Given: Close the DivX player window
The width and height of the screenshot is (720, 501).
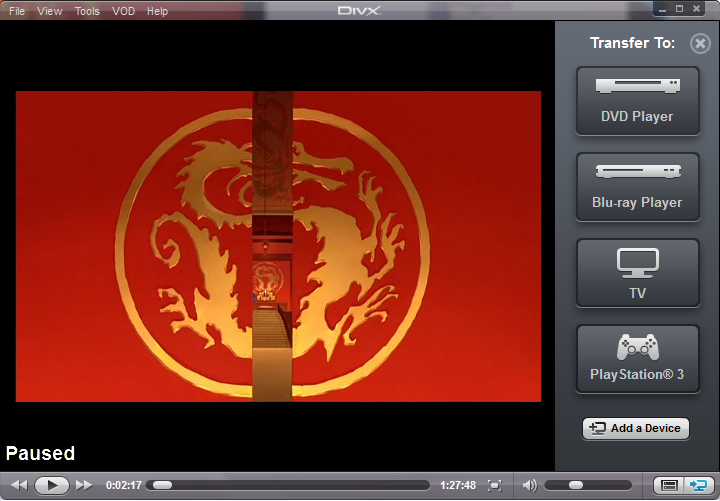Looking at the screenshot, I should click(697, 9).
